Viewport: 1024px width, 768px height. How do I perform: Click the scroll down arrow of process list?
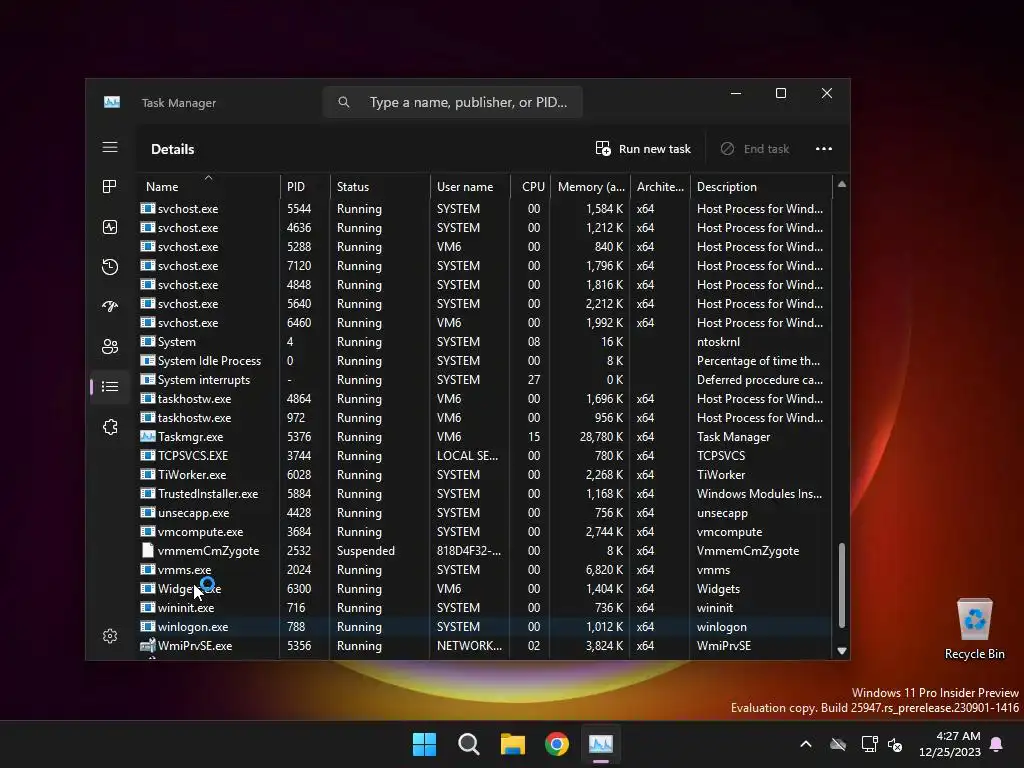[x=842, y=650]
